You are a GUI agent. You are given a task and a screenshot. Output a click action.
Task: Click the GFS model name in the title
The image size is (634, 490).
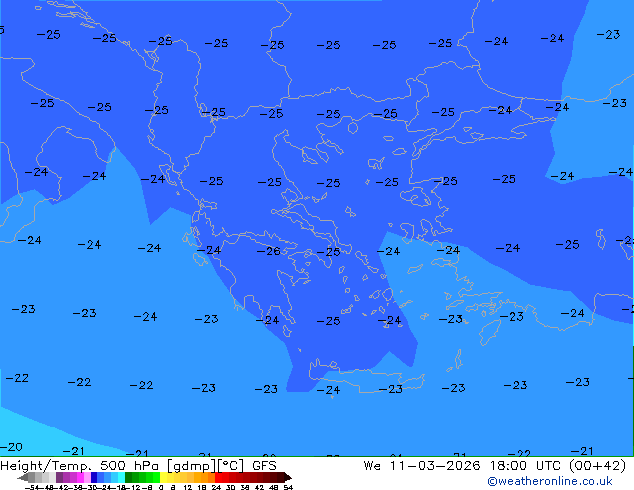click(x=264, y=466)
